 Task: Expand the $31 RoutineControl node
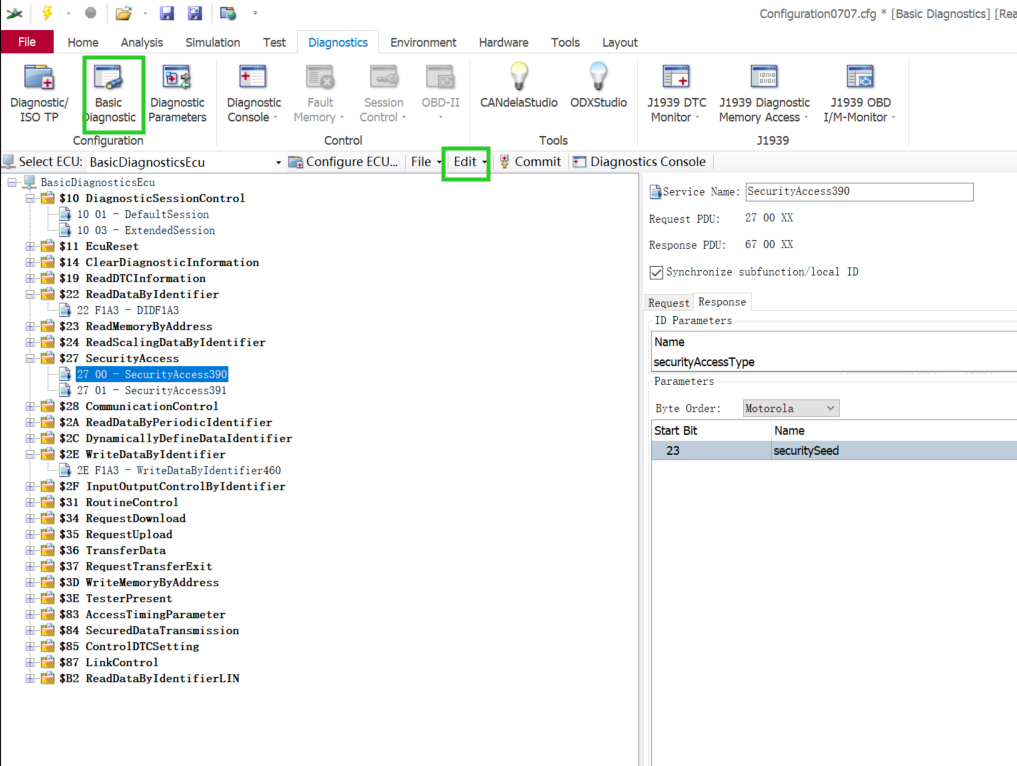pyautogui.click(x=30, y=503)
